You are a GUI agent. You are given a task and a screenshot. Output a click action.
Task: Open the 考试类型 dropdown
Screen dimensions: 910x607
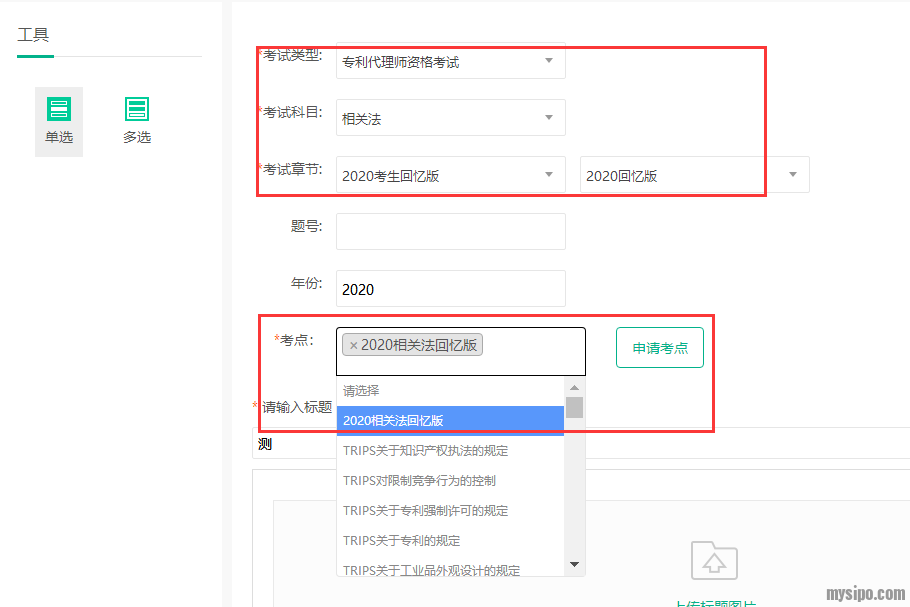[x=450, y=61]
